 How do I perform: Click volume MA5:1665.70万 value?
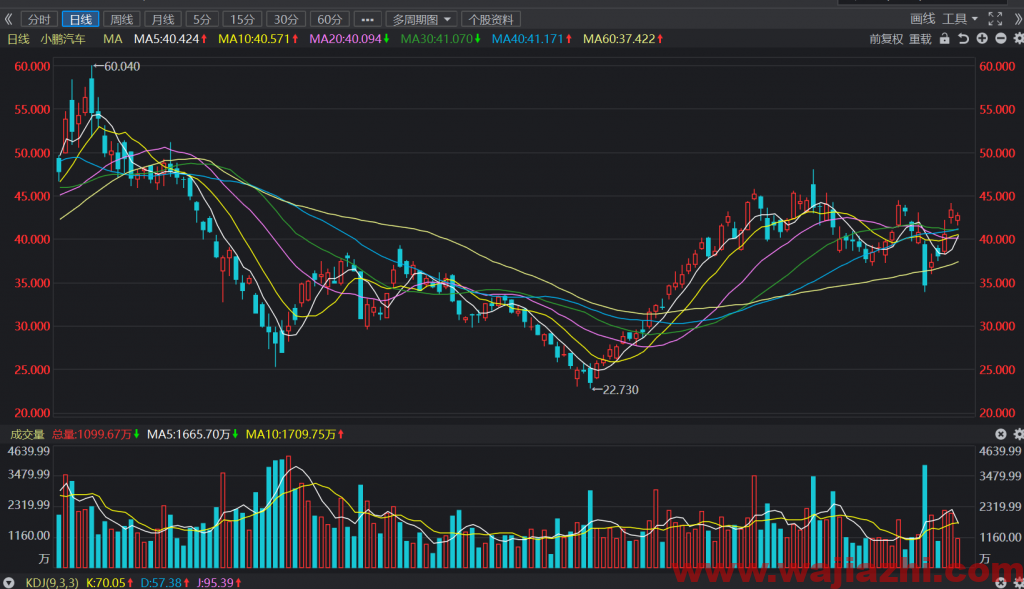(192, 434)
